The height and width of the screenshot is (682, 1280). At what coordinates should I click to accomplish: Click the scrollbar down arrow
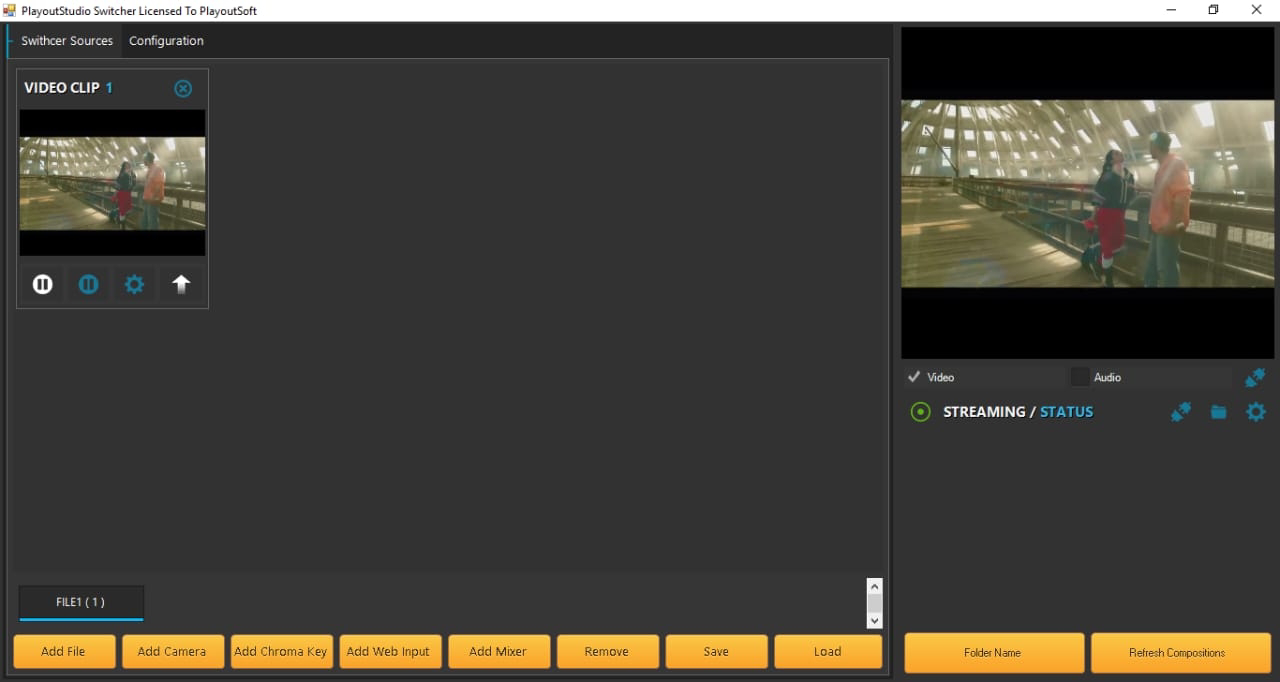coord(875,621)
